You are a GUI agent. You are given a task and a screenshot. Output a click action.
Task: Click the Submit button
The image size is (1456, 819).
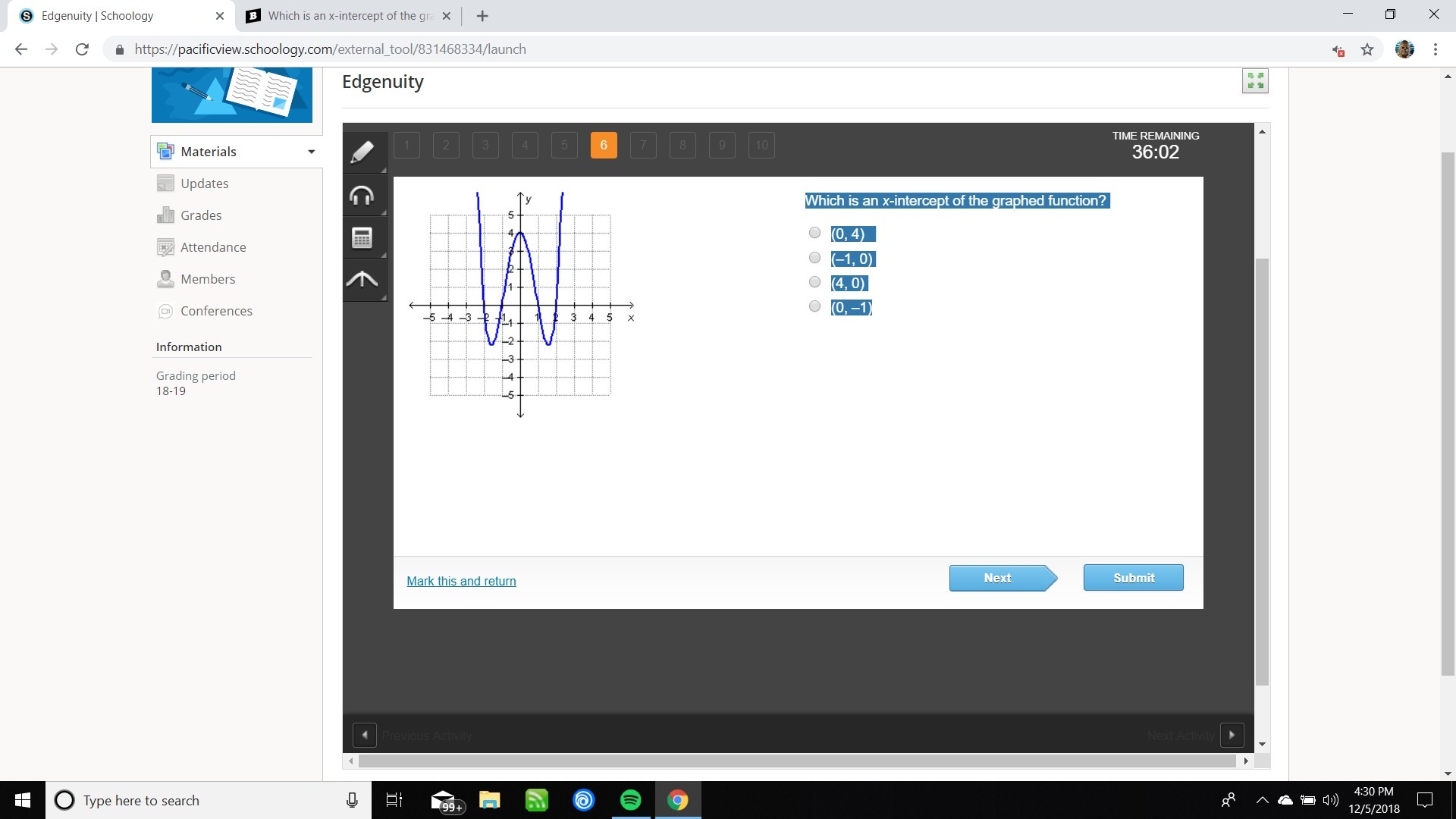[1133, 578]
